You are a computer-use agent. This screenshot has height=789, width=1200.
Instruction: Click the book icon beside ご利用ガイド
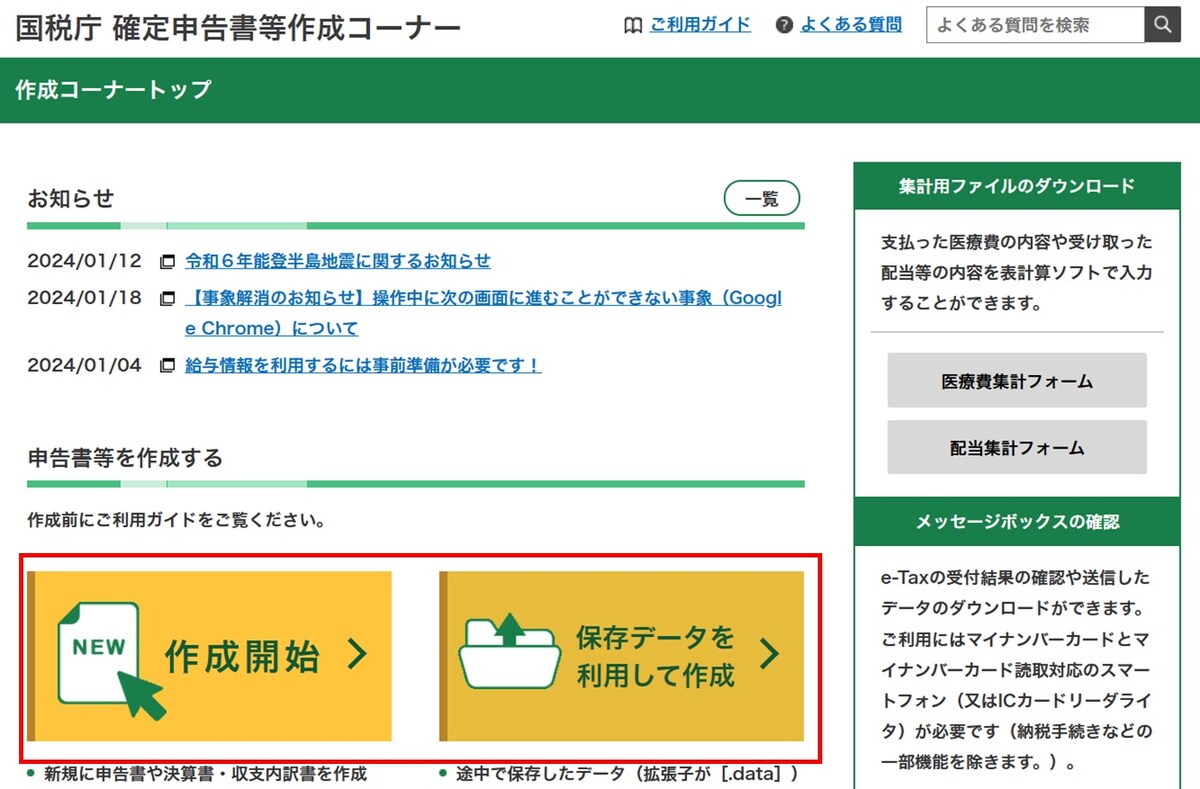633,25
